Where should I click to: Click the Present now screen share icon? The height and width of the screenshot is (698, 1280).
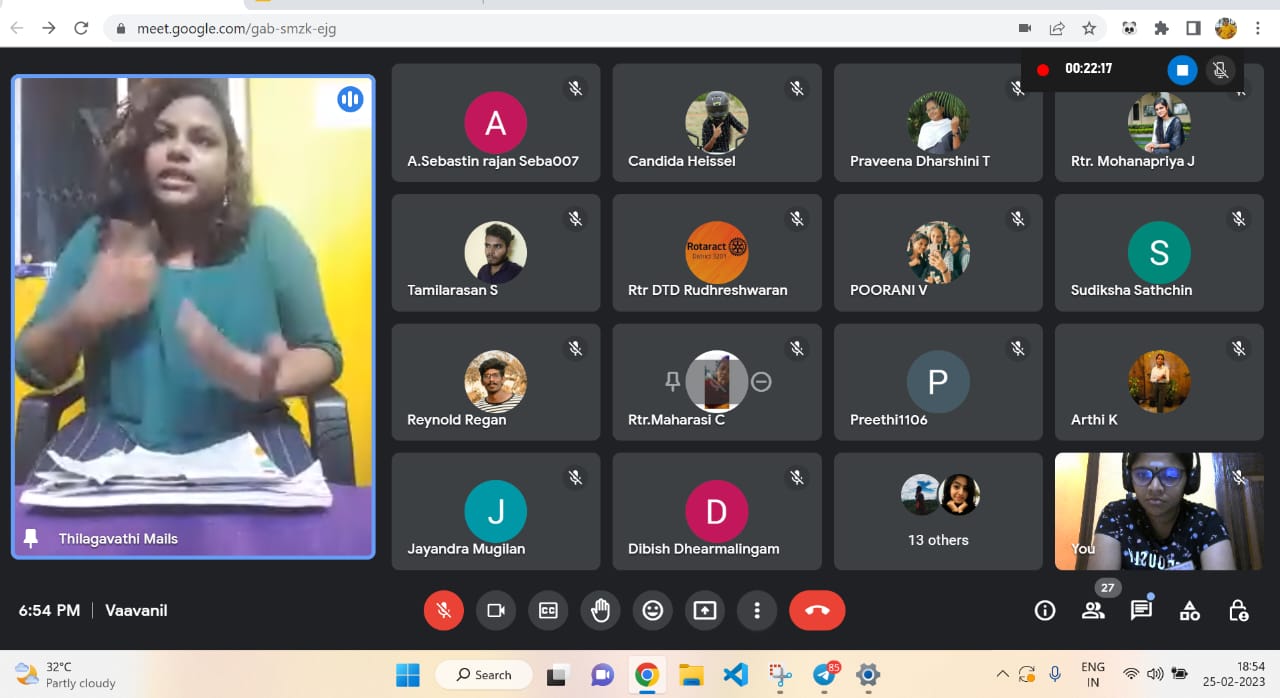pyautogui.click(x=705, y=610)
